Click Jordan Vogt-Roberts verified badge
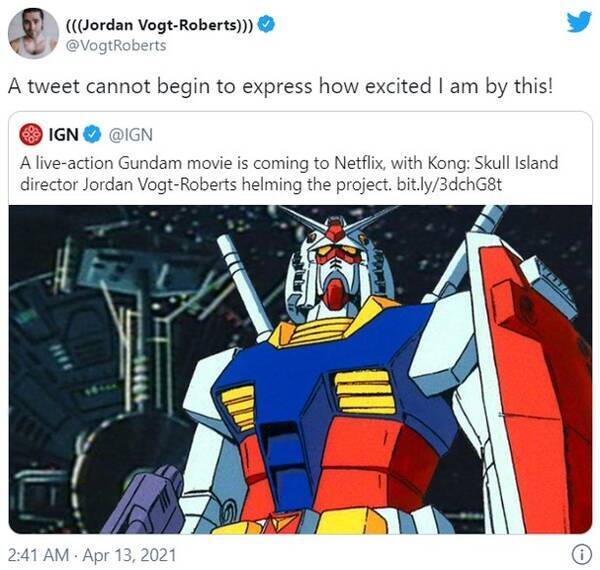 (266, 24)
